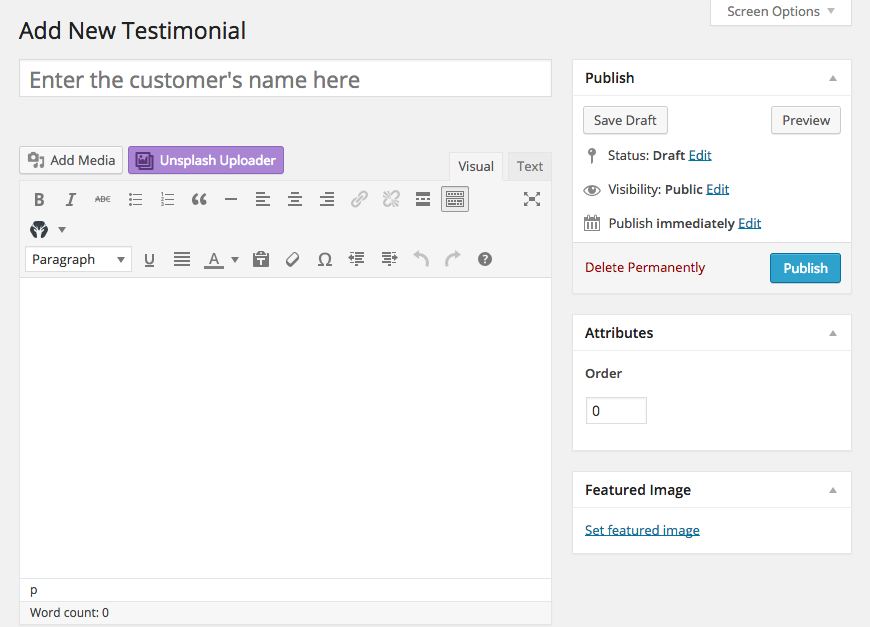This screenshot has height=627, width=870.
Task: Collapse the Attributes panel
Action: coord(833,333)
